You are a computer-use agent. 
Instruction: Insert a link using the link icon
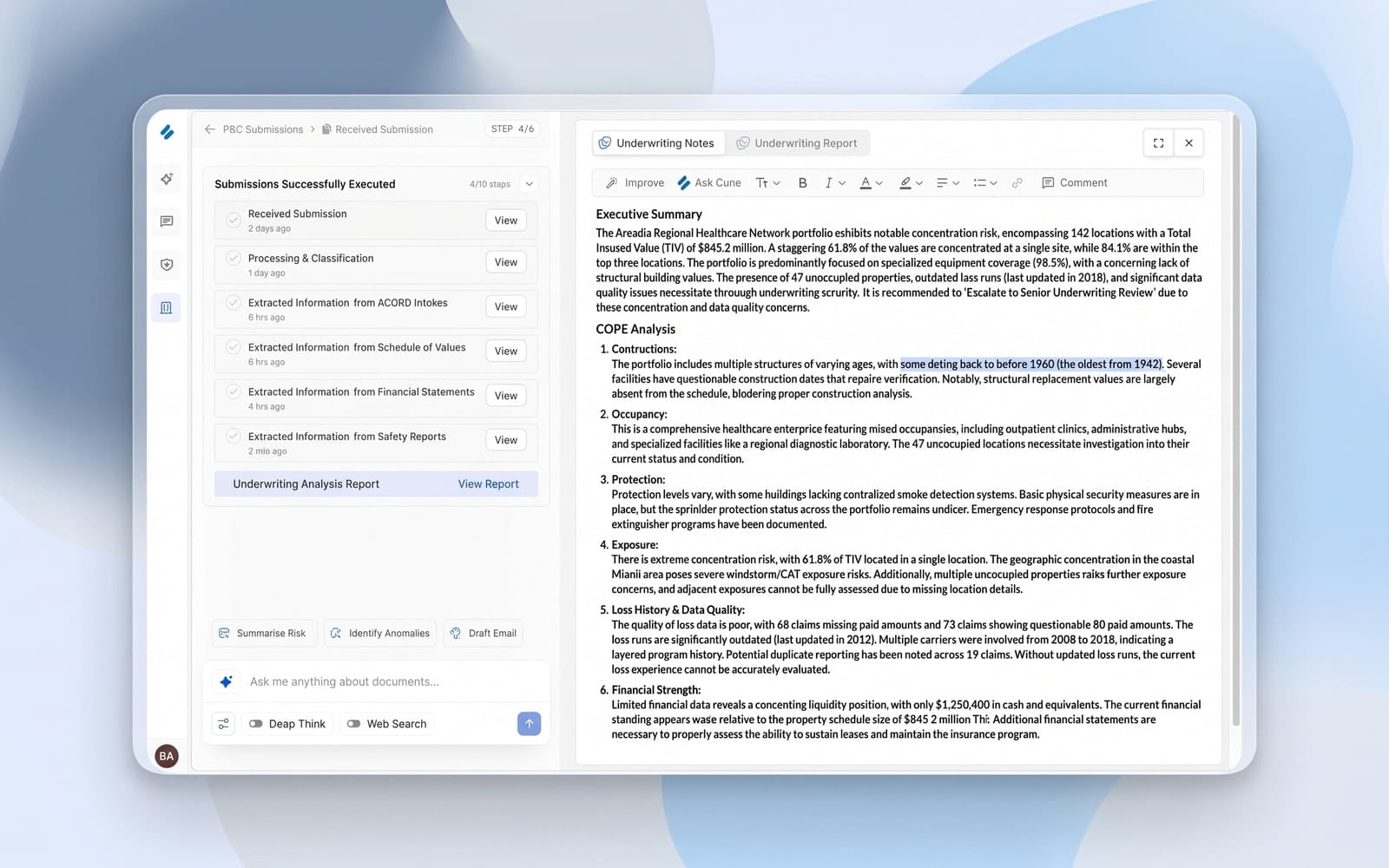[1017, 183]
